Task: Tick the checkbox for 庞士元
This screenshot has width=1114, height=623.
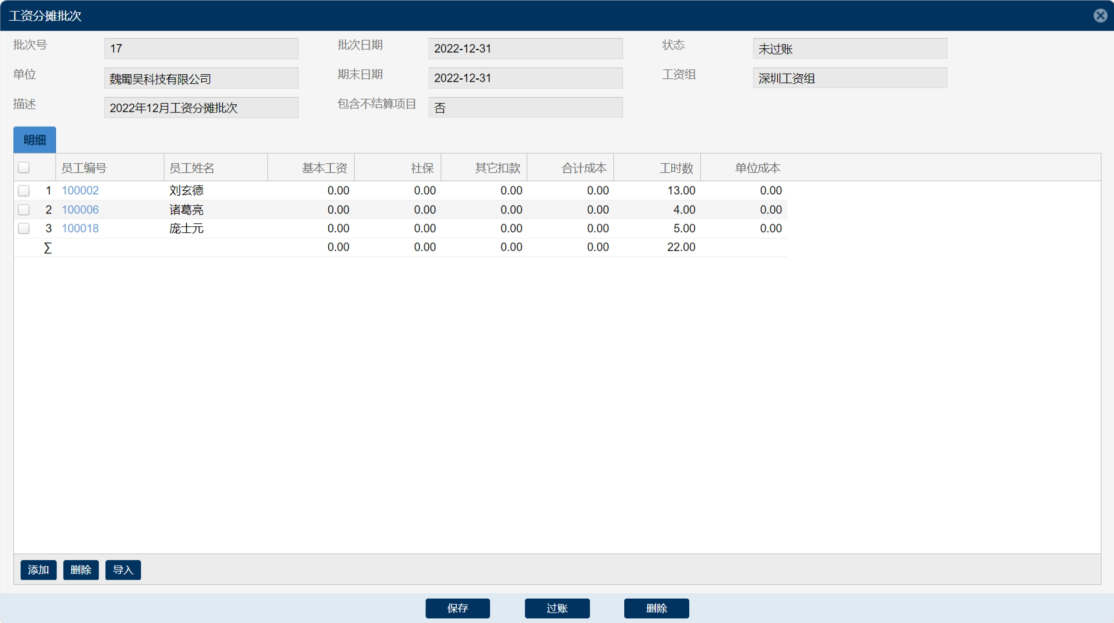Action: pyautogui.click(x=24, y=229)
